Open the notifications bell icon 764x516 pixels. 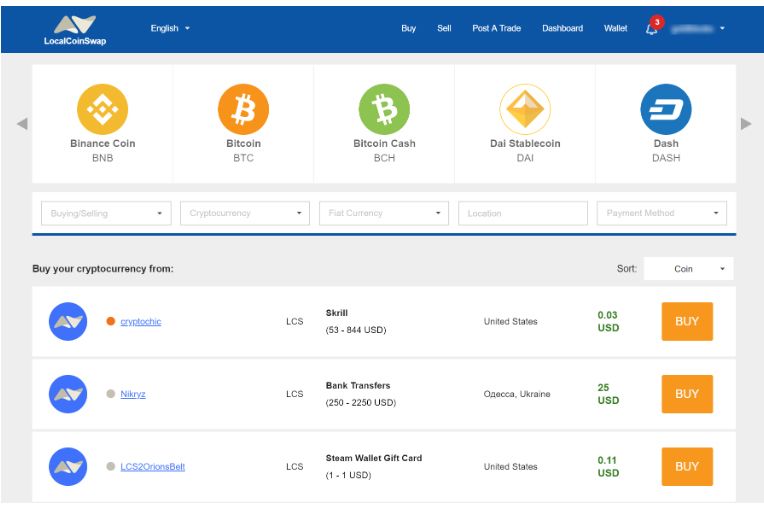click(x=651, y=30)
